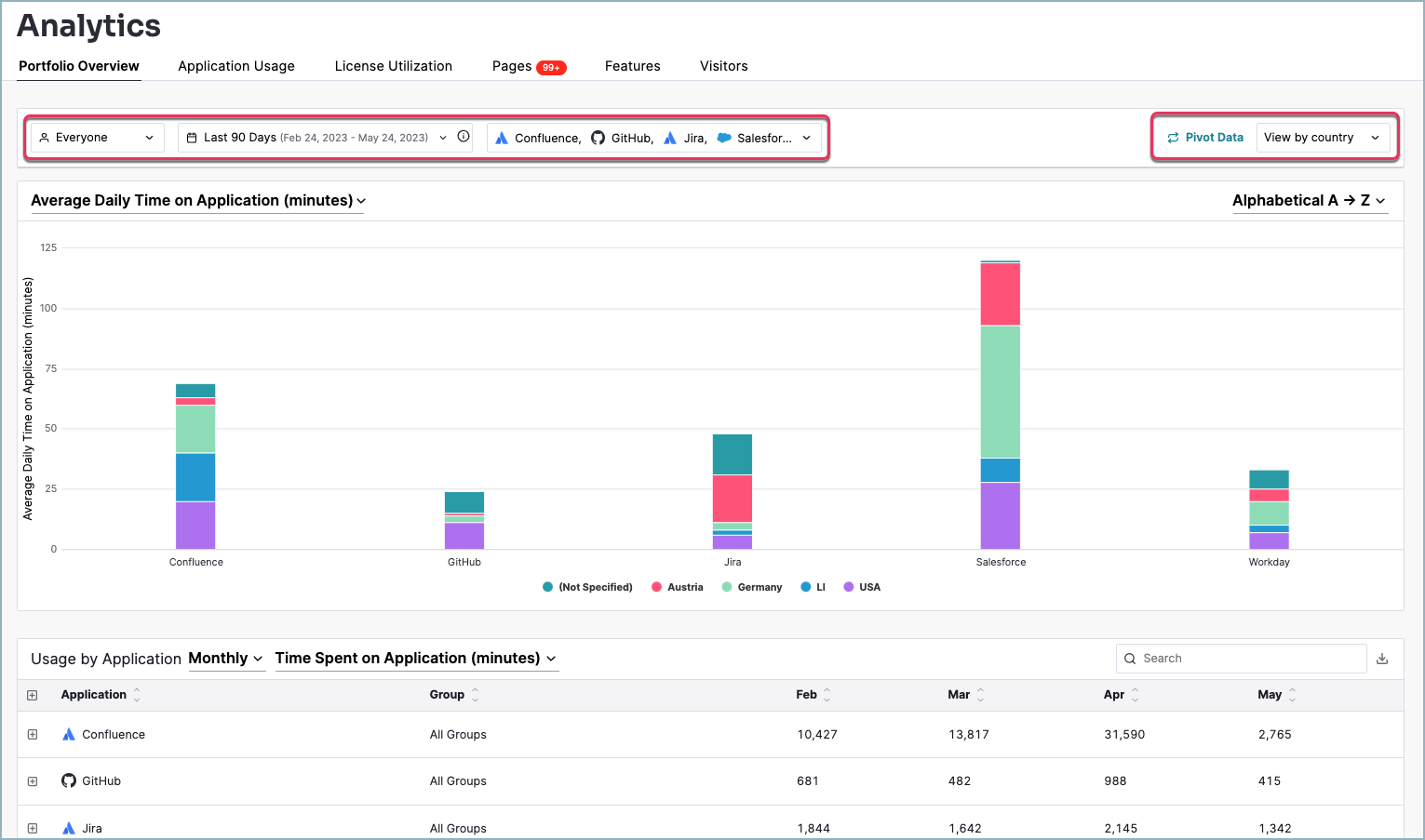Click the Pivot Data button

pyautogui.click(x=1205, y=138)
